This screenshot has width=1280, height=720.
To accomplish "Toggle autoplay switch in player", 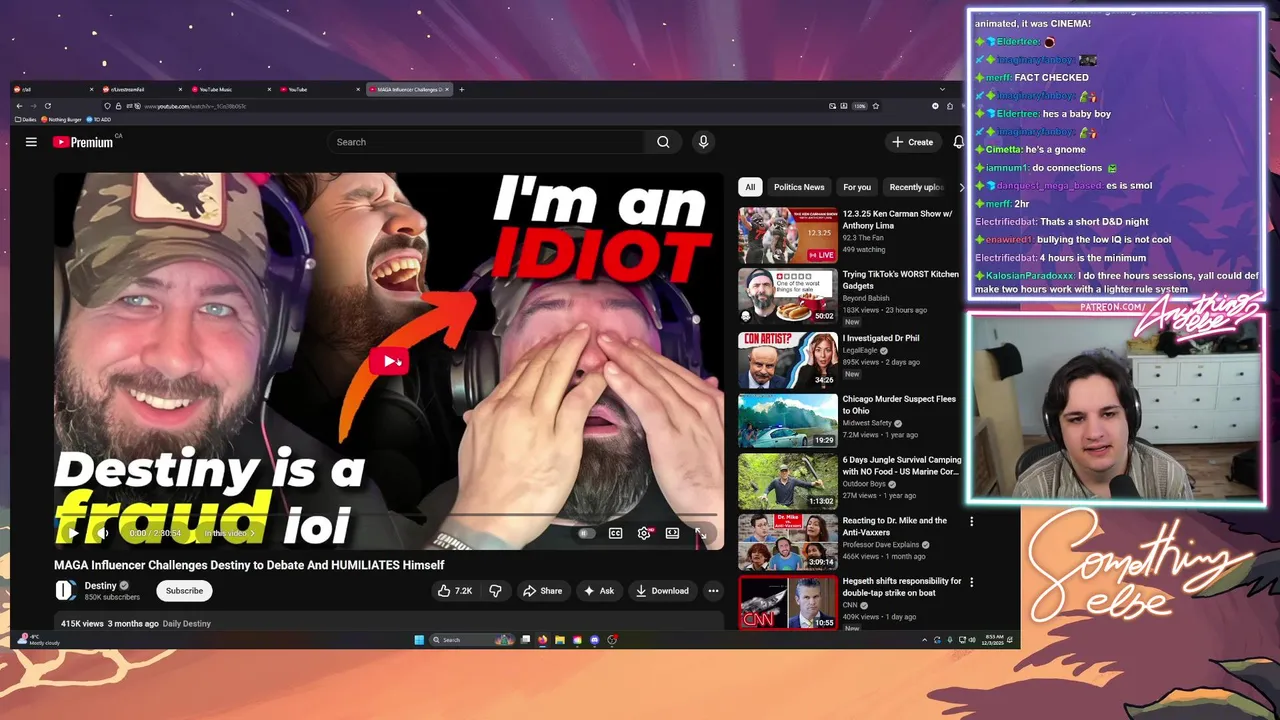I will [x=586, y=533].
